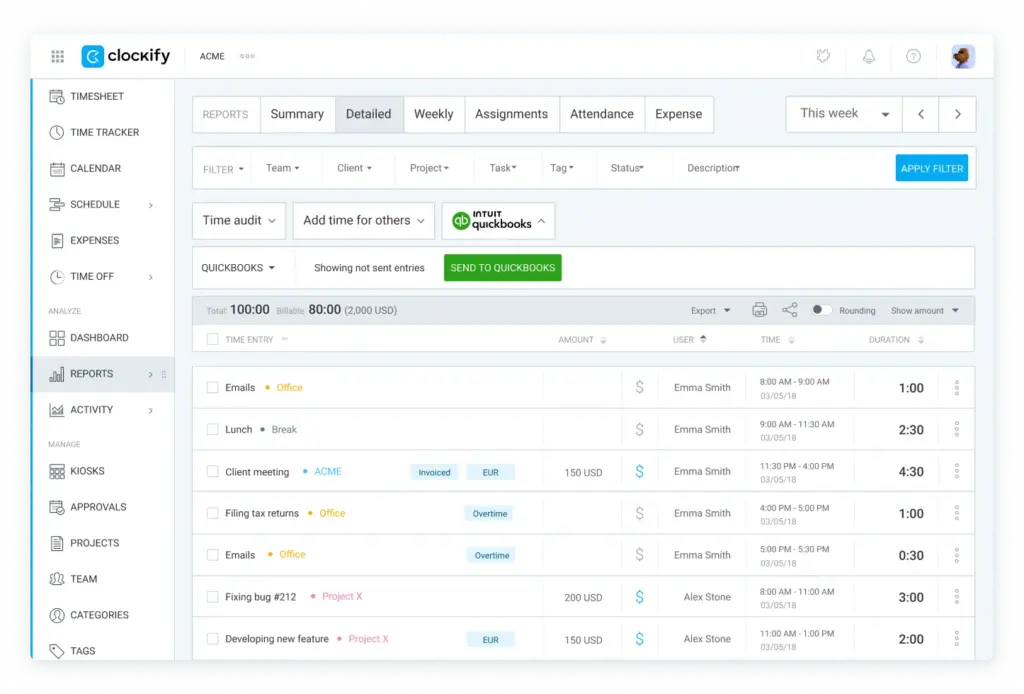Switch to the Attendance tab
Screen dimensions: 1024x694
point(601,114)
